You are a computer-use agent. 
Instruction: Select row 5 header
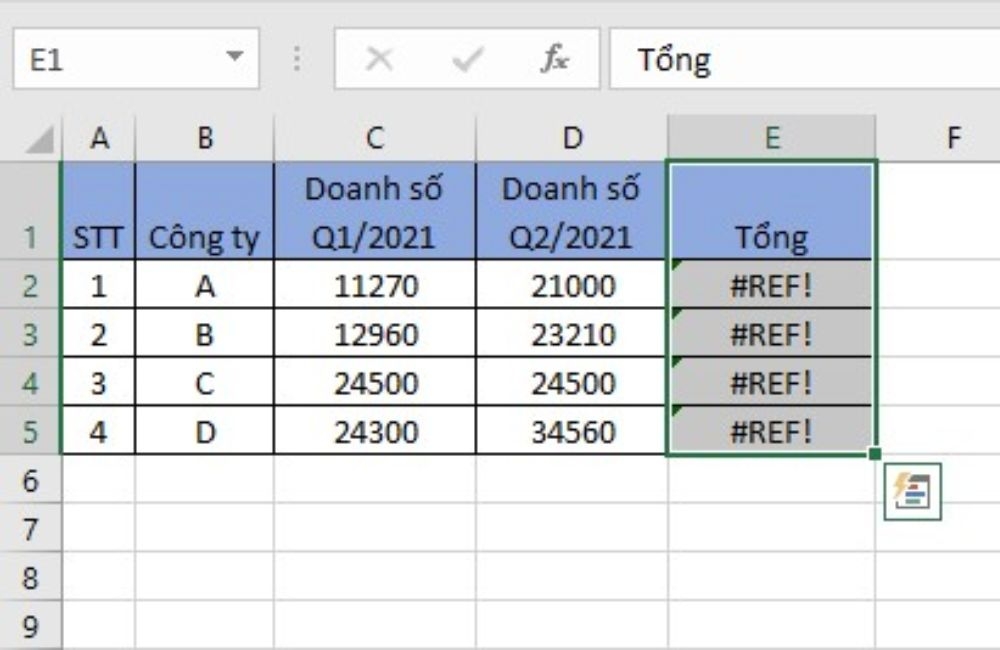31,431
